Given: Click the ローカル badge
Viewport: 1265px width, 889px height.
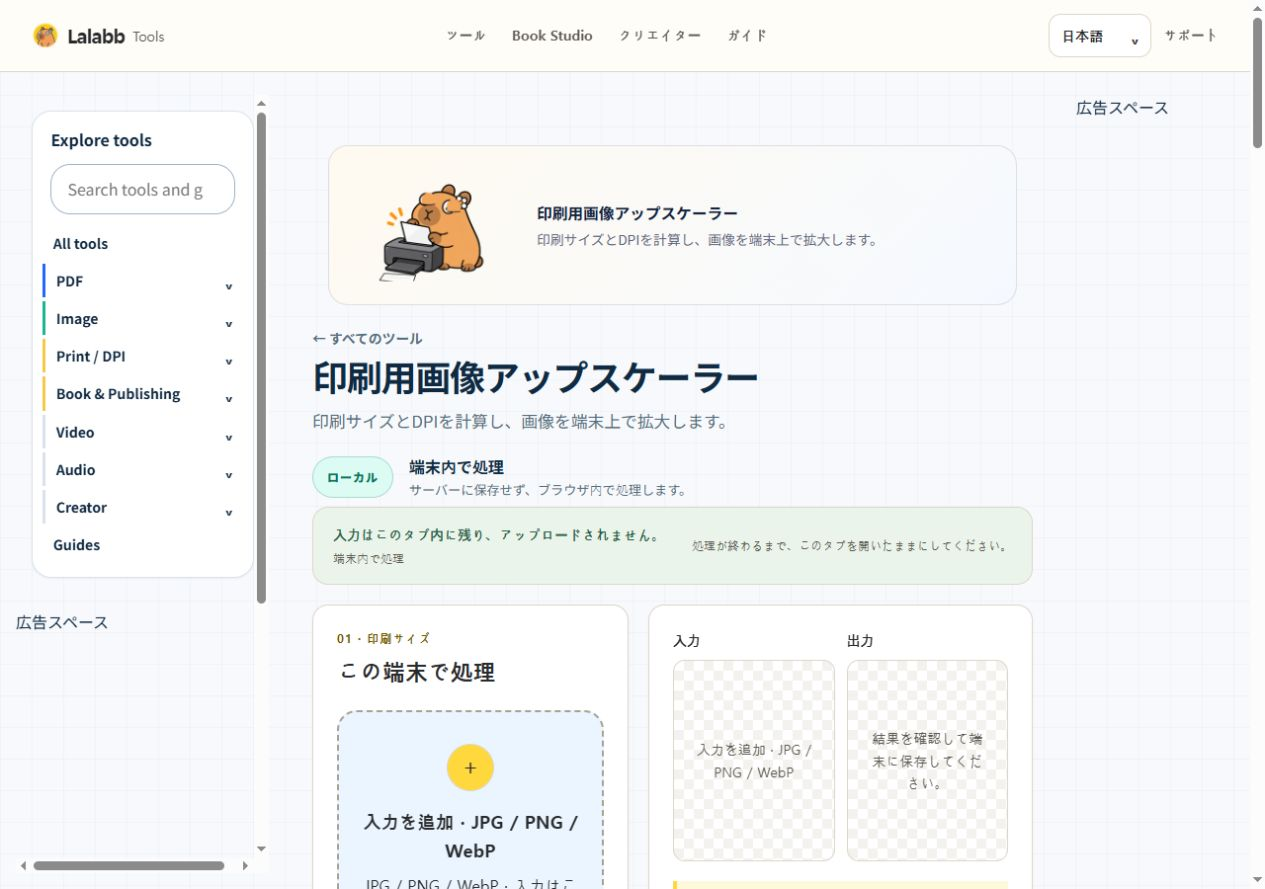Looking at the screenshot, I should tap(352, 477).
